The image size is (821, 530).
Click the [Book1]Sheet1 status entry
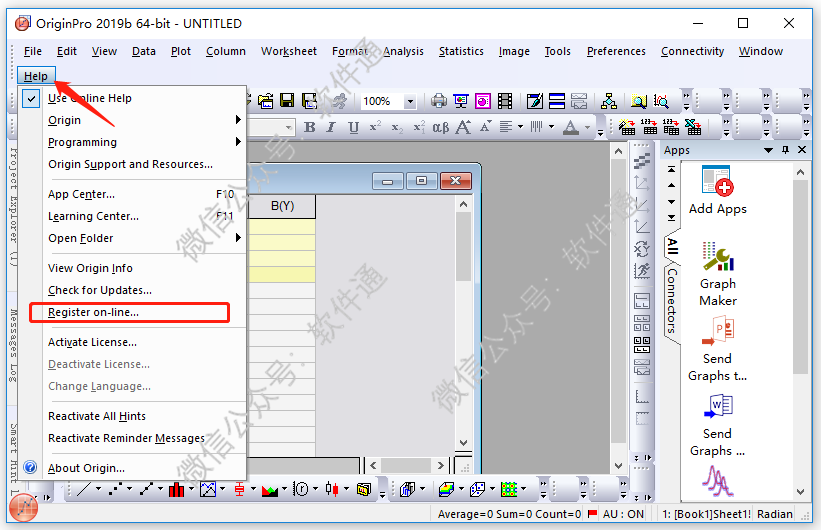pos(706,514)
